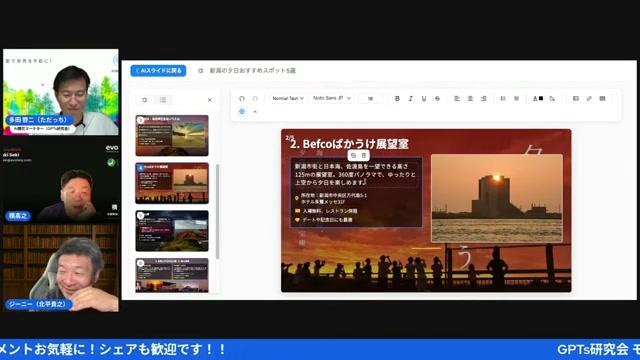Click the address line with location pin
The image size is (640, 360).
pos(331,198)
